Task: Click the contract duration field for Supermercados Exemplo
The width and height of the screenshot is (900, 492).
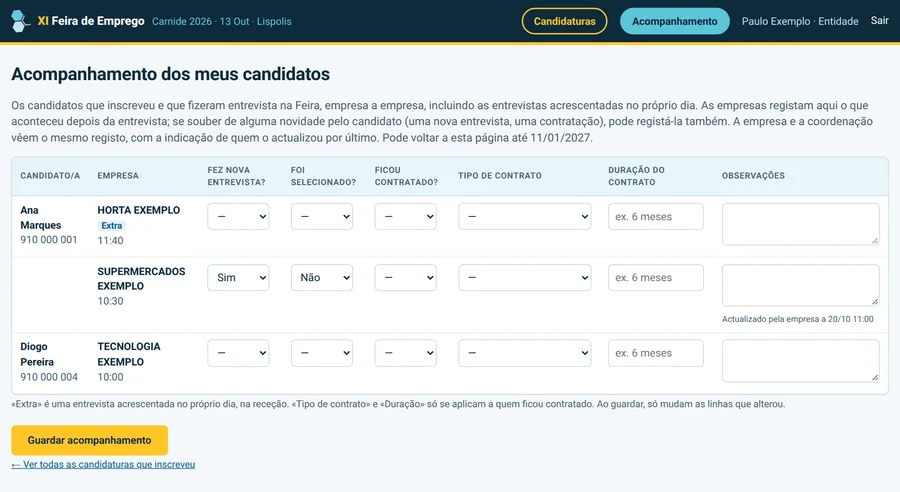Action: click(655, 277)
